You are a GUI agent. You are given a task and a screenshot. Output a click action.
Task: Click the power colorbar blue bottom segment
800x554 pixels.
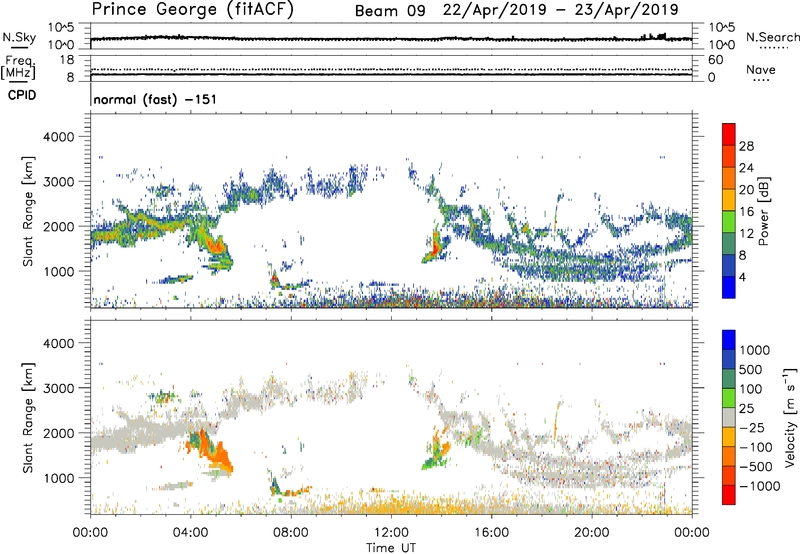click(x=729, y=287)
